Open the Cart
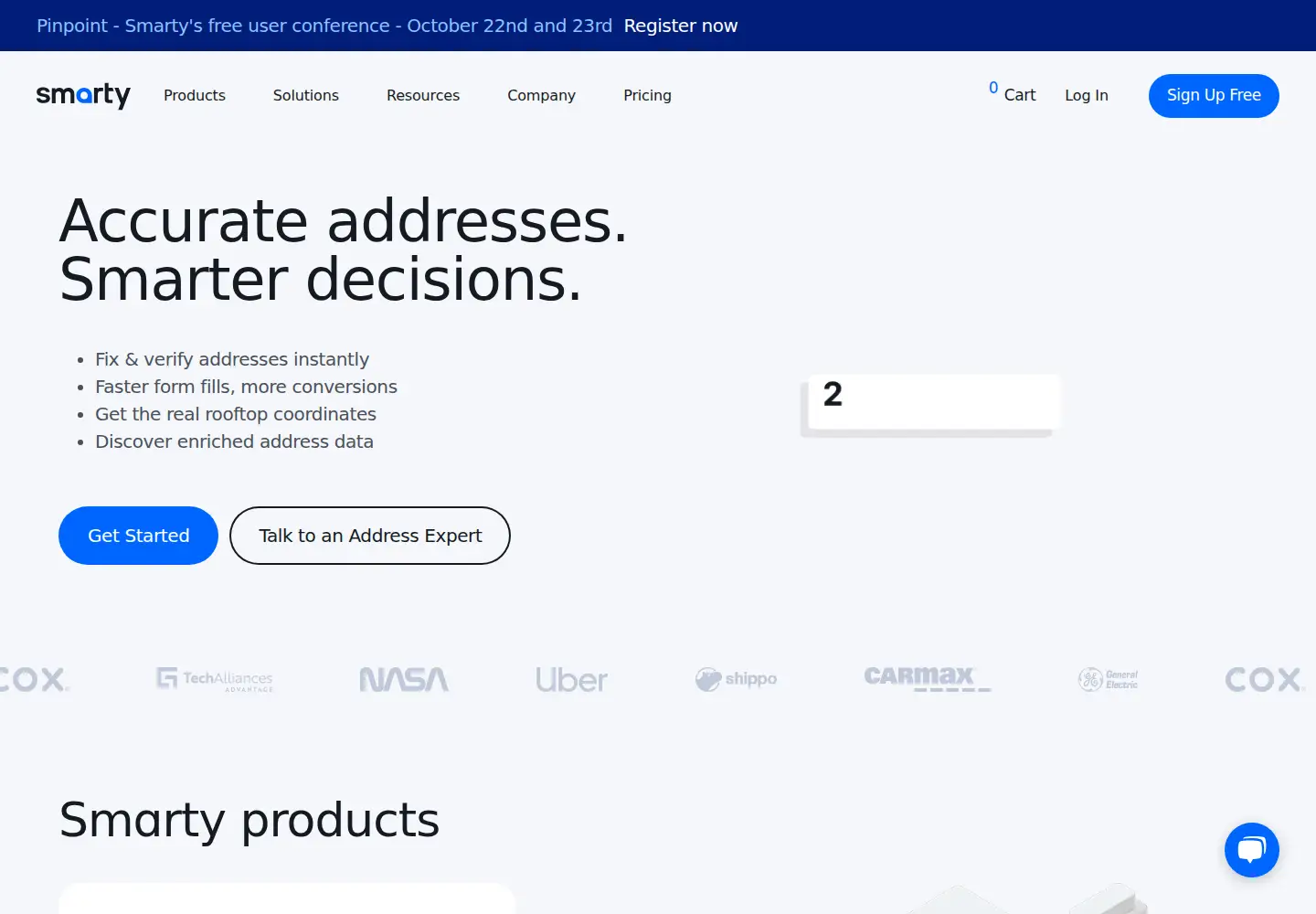The image size is (1316, 914). [1013, 93]
